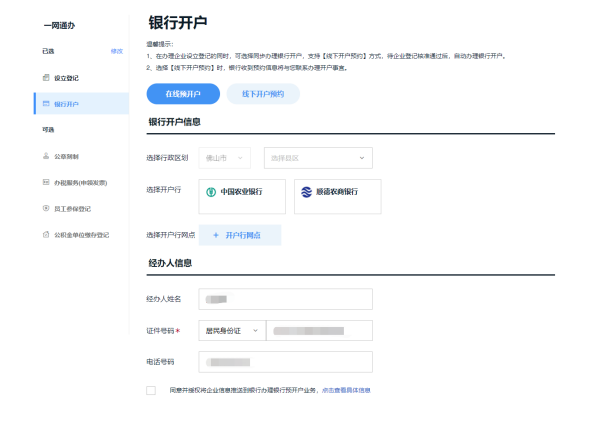Expand the 居民身份证 ID type dropdown

(x=232, y=331)
